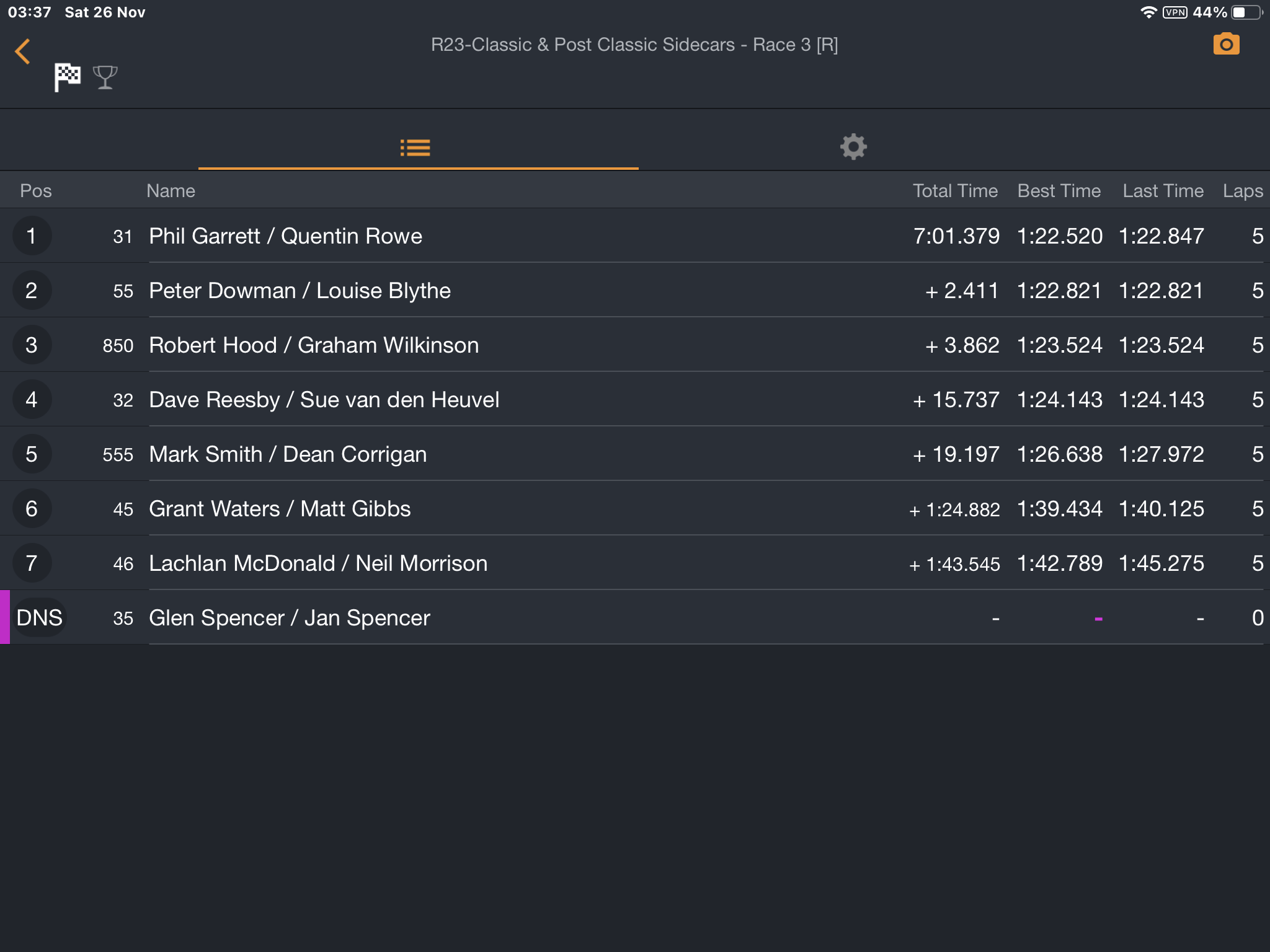This screenshot has width=1270, height=952.
Task: Tap position badge 6
Action: tap(32, 508)
